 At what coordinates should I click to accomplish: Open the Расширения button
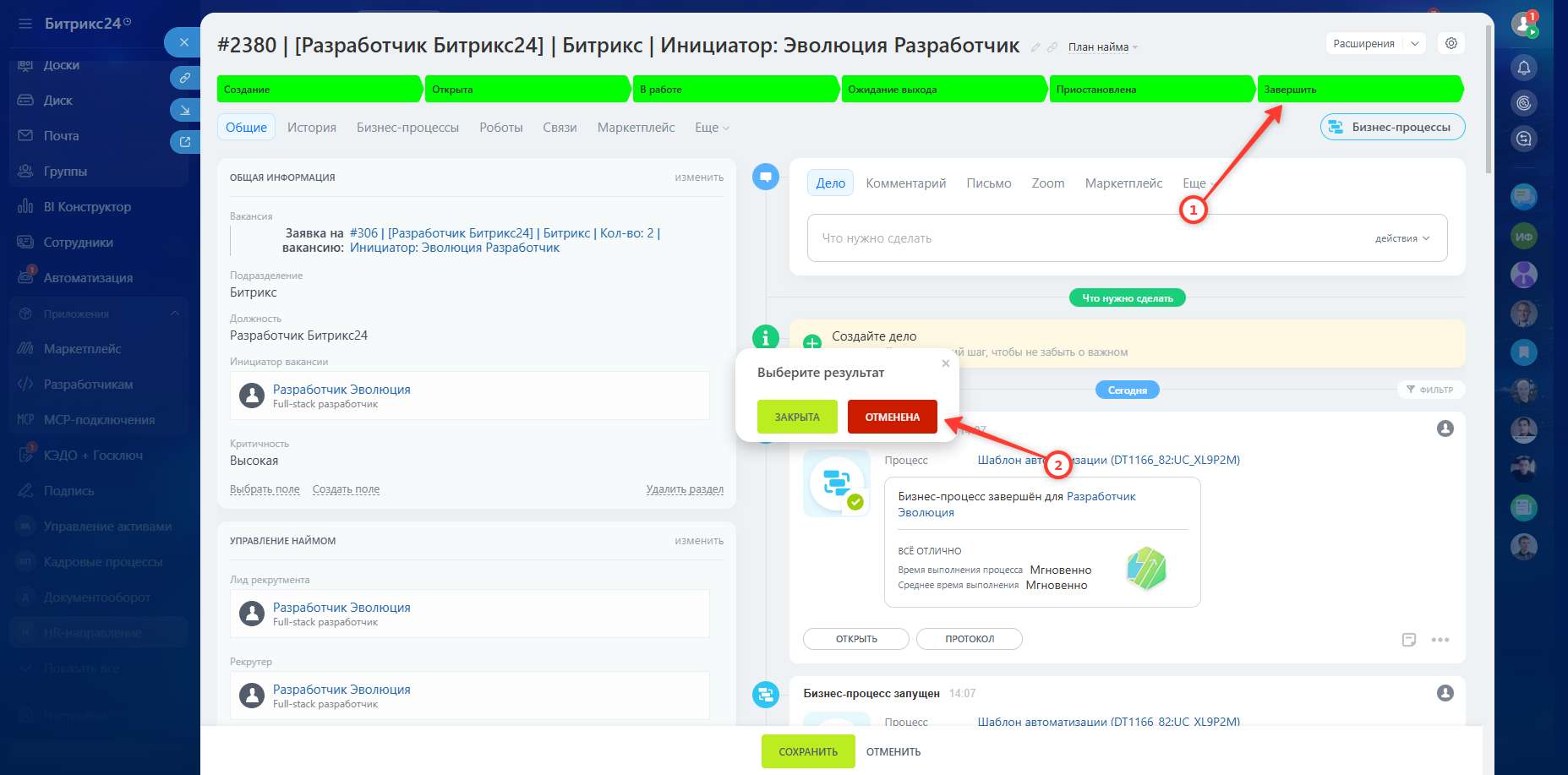pos(1364,43)
